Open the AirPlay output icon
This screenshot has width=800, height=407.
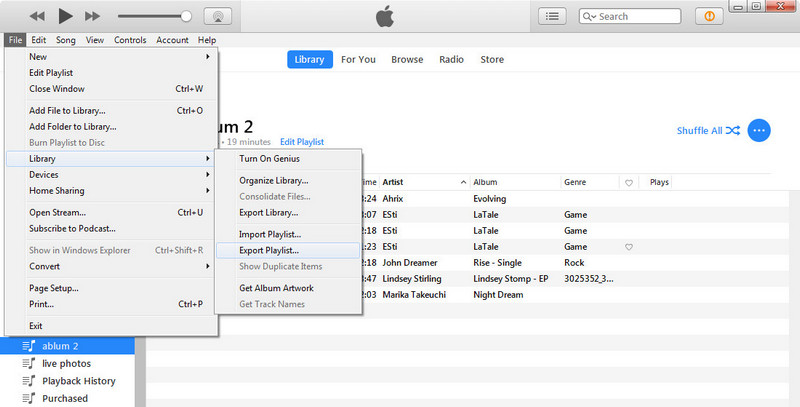pyautogui.click(x=218, y=16)
